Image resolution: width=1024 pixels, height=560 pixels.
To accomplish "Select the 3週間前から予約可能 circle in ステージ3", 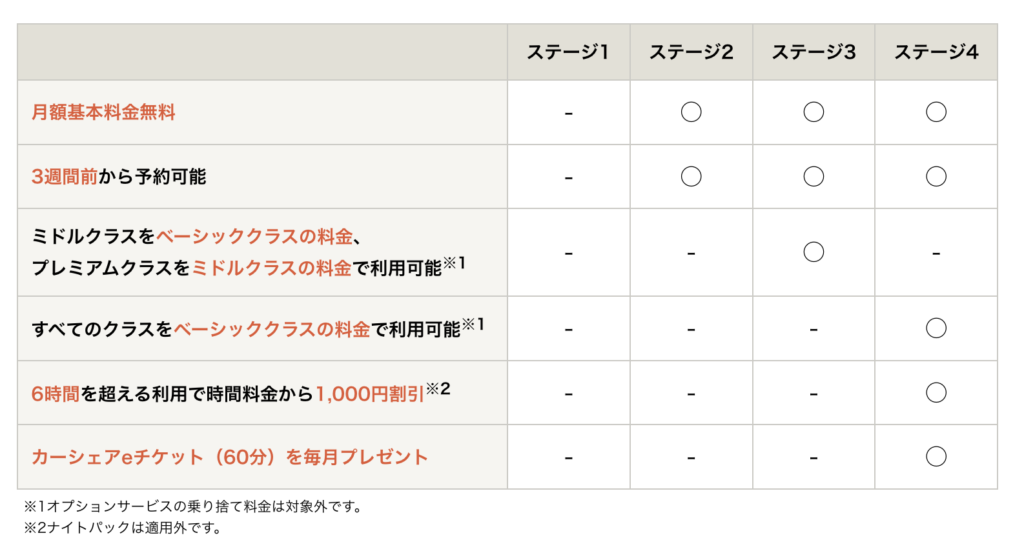I will pos(814,176).
